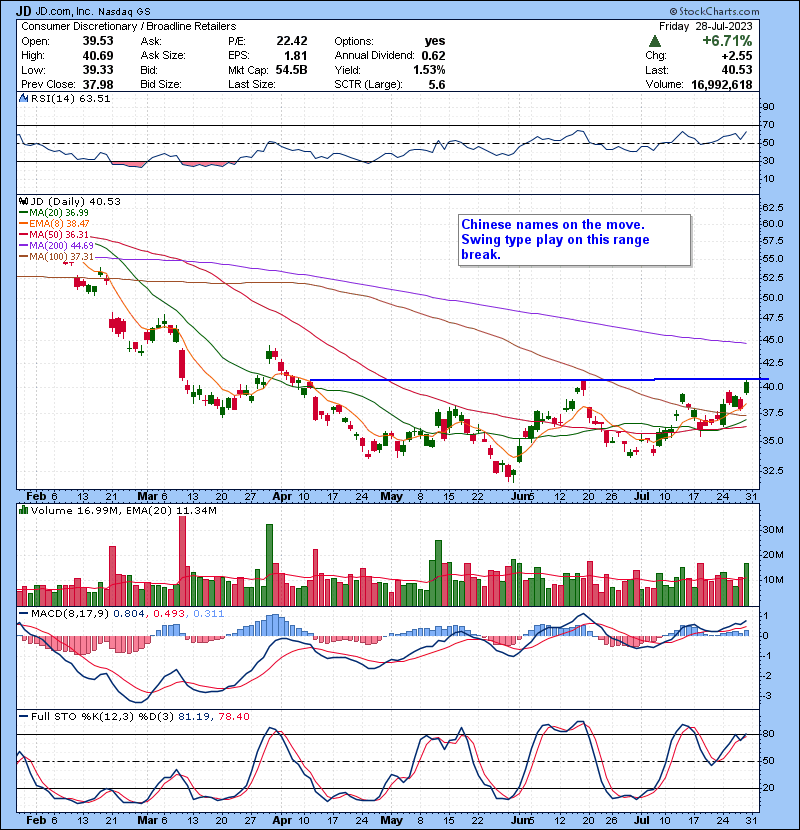Click the 30M volume axis label
The height and width of the screenshot is (830, 800).
point(773,529)
